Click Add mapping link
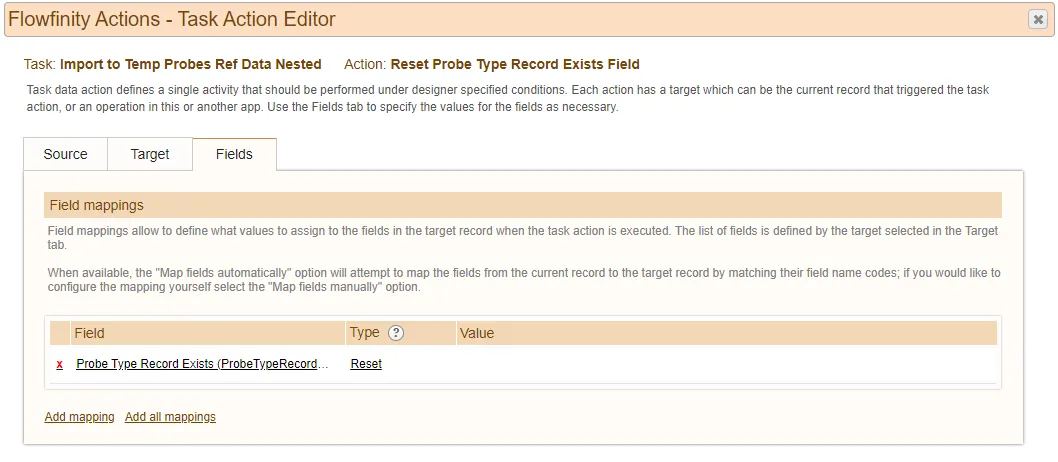 [x=80, y=417]
